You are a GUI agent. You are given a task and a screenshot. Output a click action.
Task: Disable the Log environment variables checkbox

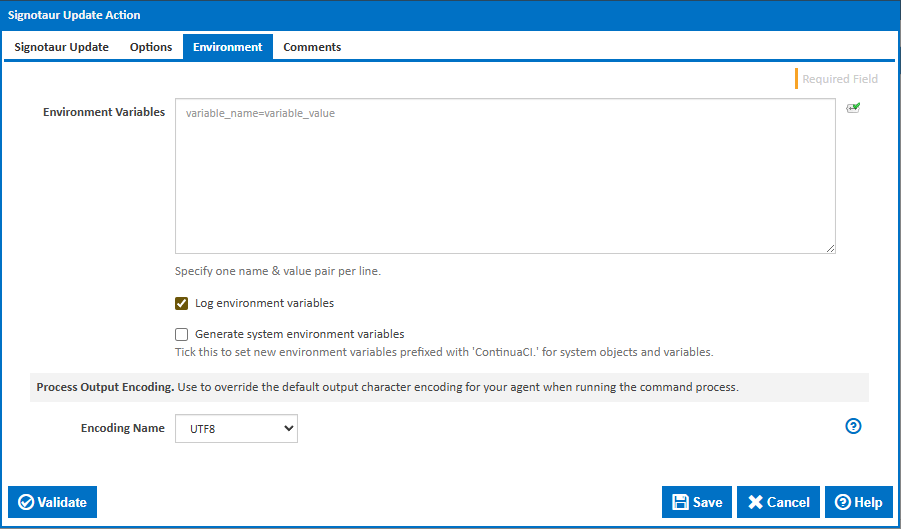pos(182,303)
